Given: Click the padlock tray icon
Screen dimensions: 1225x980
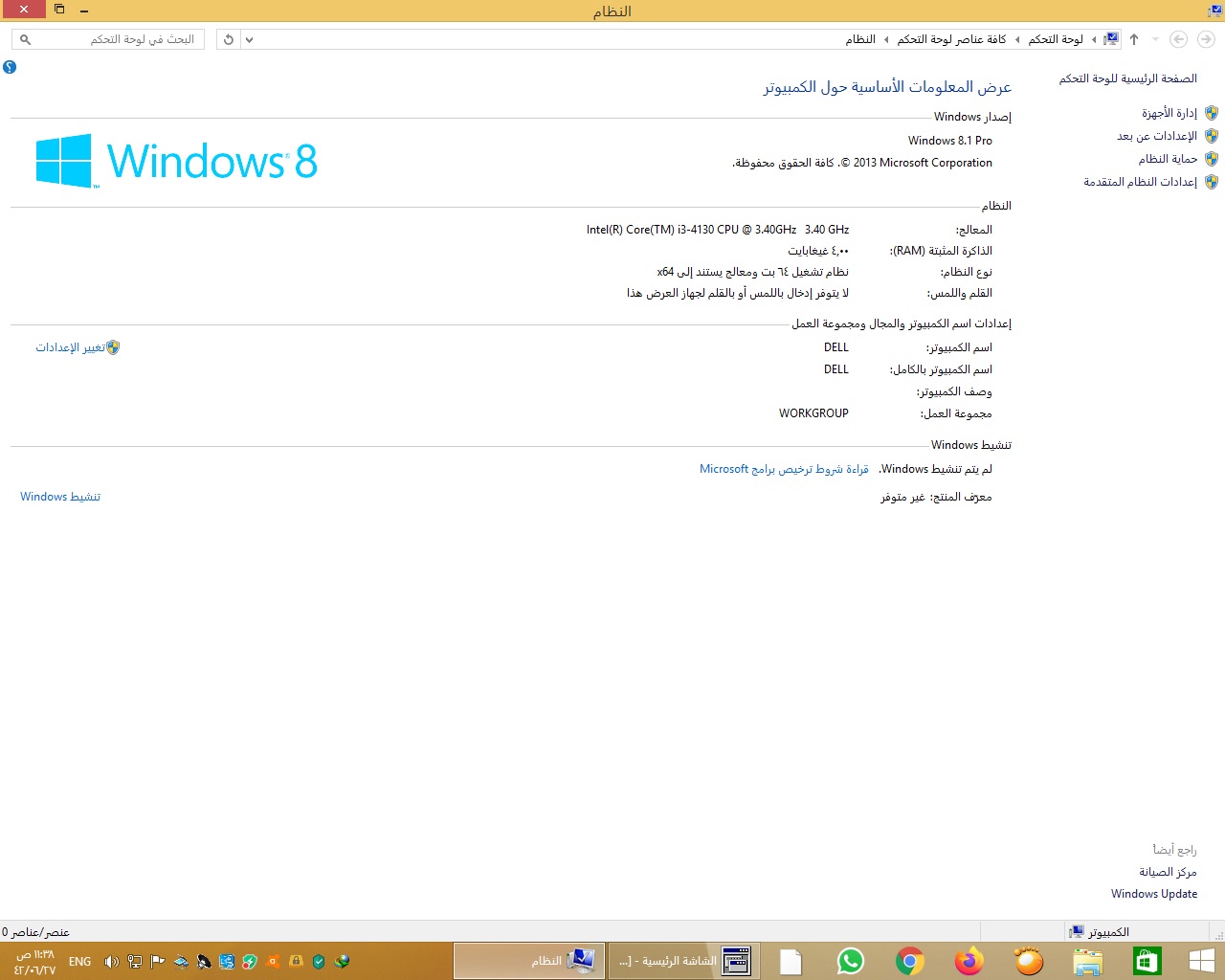Looking at the screenshot, I should point(296,962).
